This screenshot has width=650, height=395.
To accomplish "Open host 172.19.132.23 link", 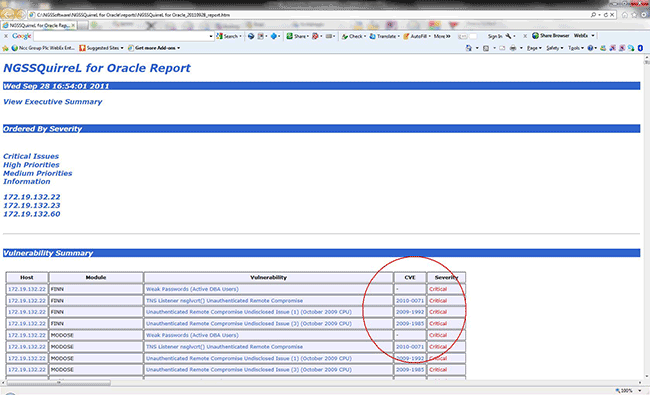I will (x=32, y=206).
